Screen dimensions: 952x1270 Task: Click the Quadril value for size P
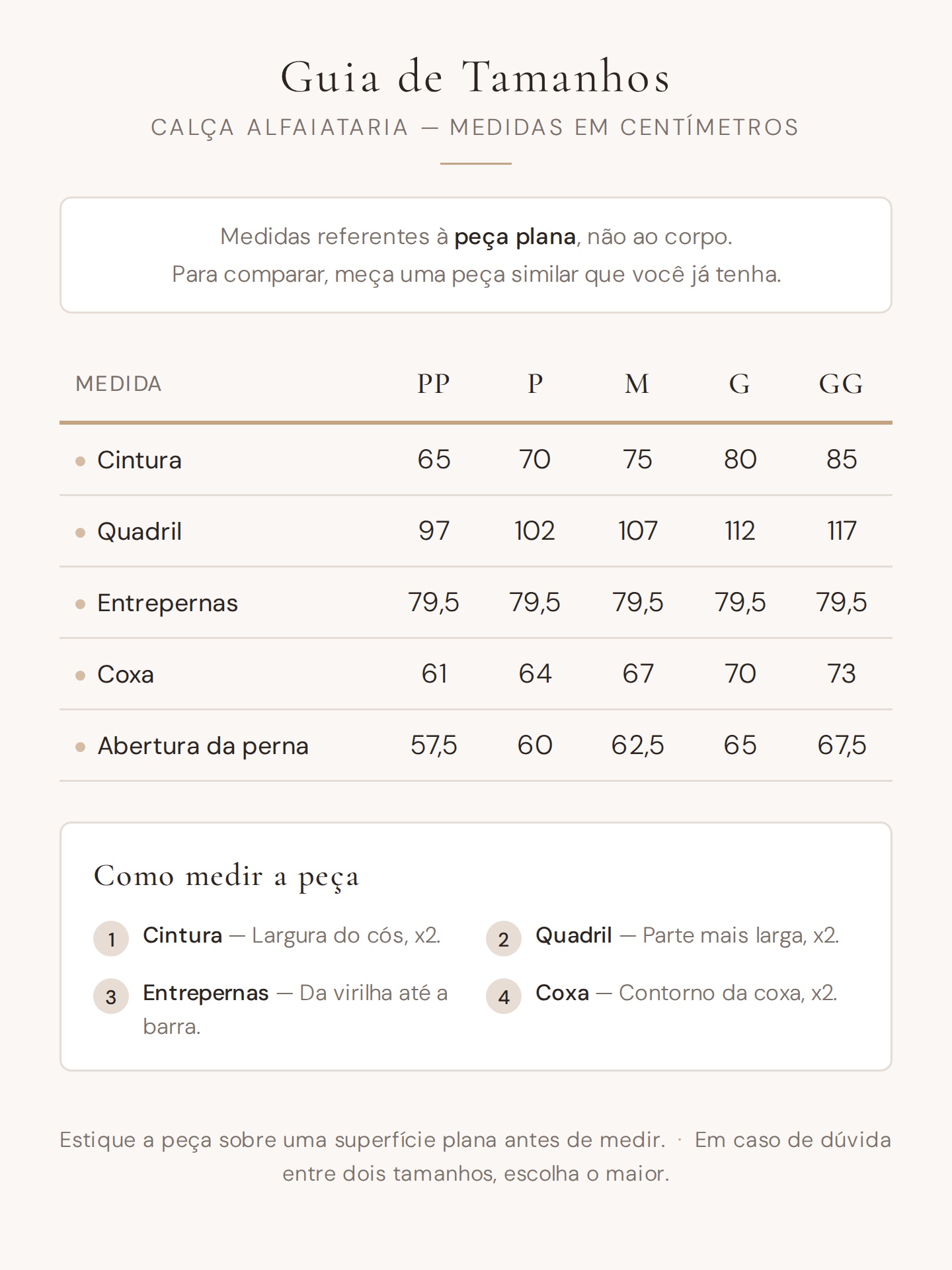[535, 531]
